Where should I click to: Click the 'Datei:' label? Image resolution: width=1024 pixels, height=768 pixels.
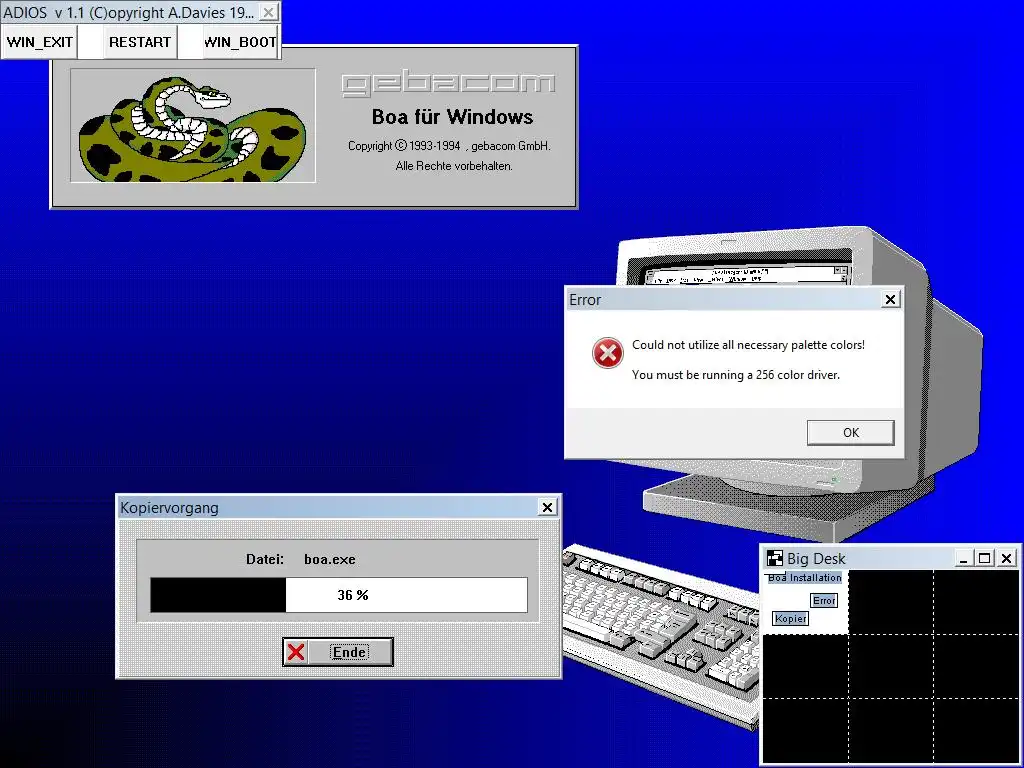pyautogui.click(x=264, y=560)
